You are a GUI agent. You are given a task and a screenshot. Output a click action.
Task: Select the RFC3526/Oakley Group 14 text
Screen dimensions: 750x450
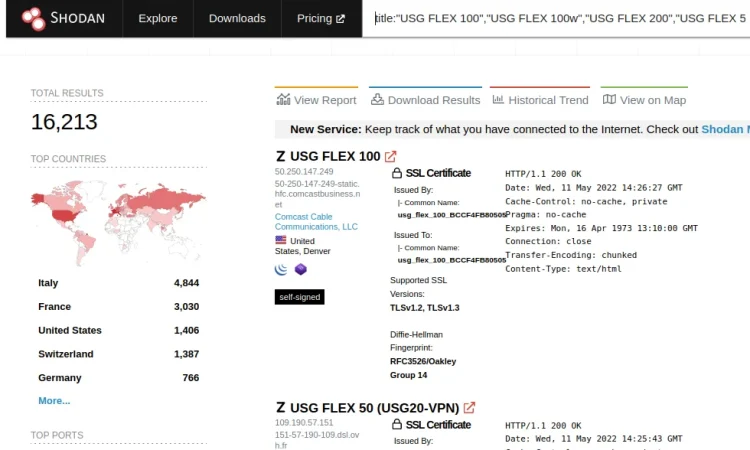[423, 368]
